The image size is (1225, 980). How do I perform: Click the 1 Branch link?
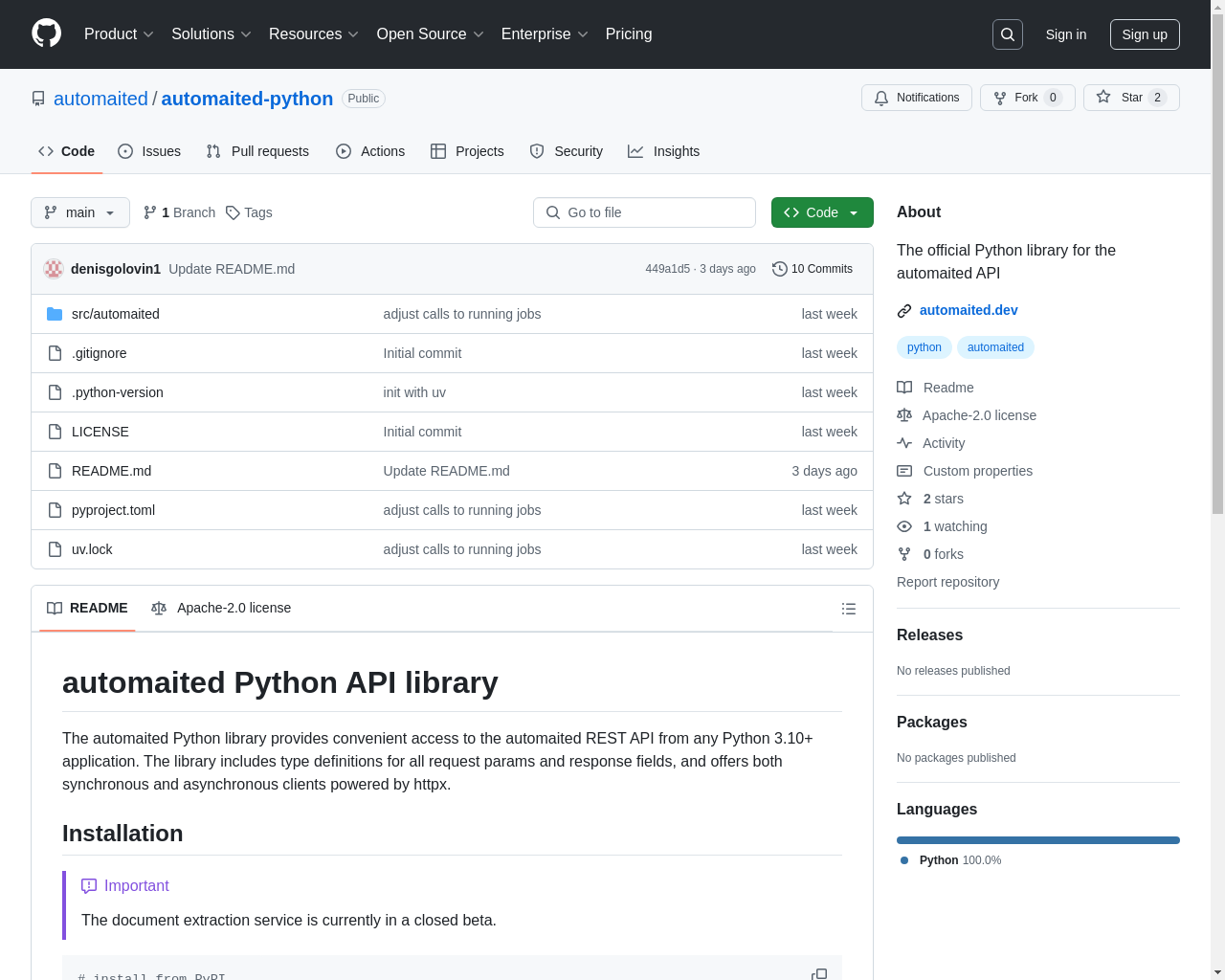point(180,212)
